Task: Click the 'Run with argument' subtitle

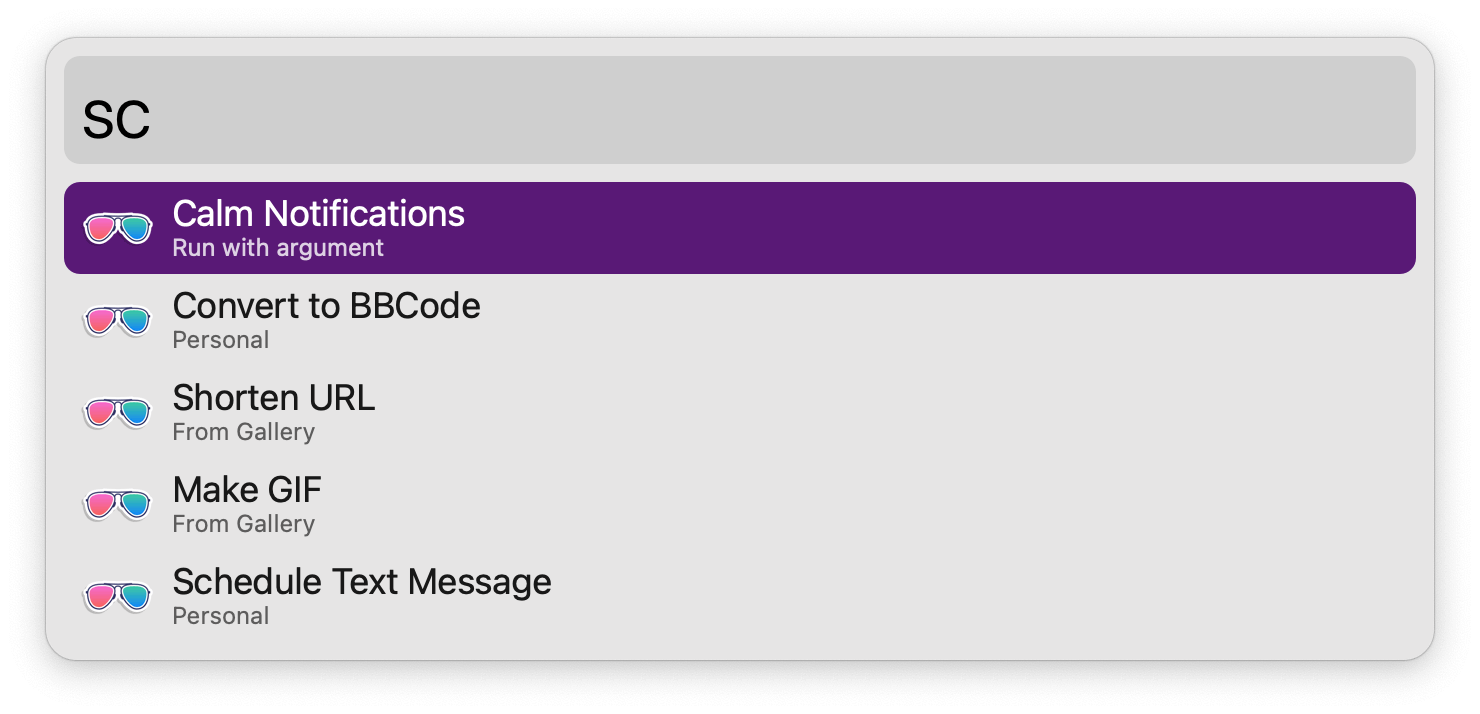Action: 278,248
